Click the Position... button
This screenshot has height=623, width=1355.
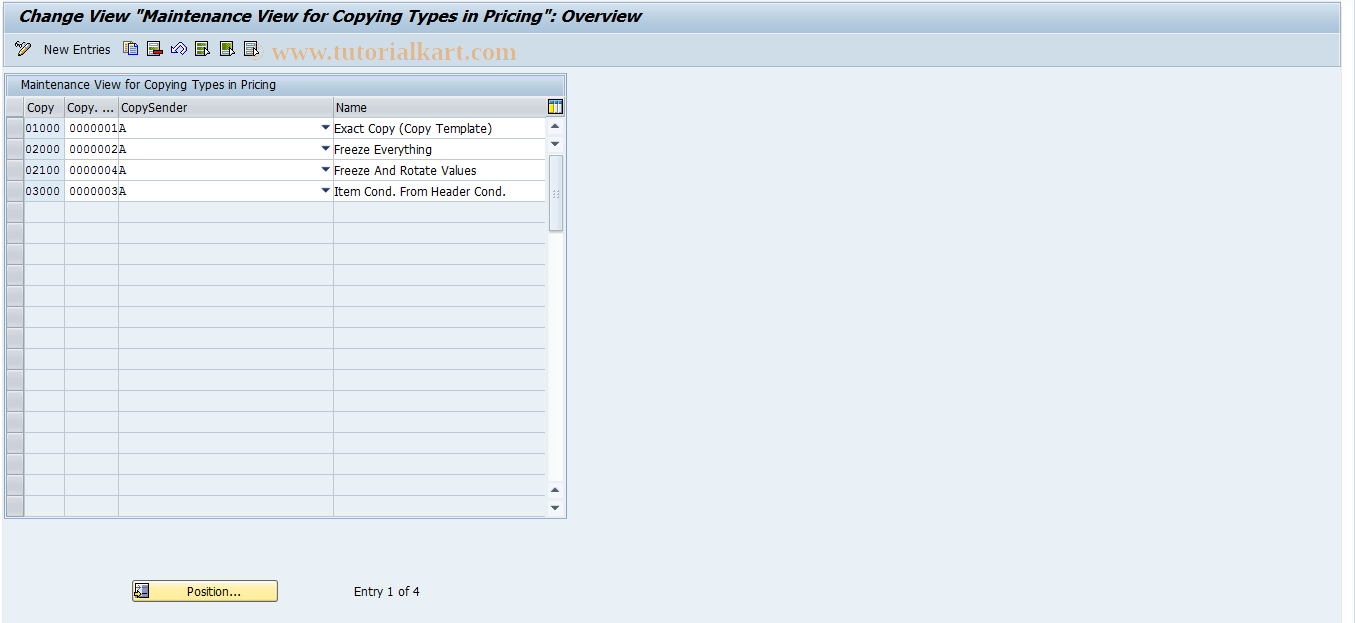[x=205, y=591]
